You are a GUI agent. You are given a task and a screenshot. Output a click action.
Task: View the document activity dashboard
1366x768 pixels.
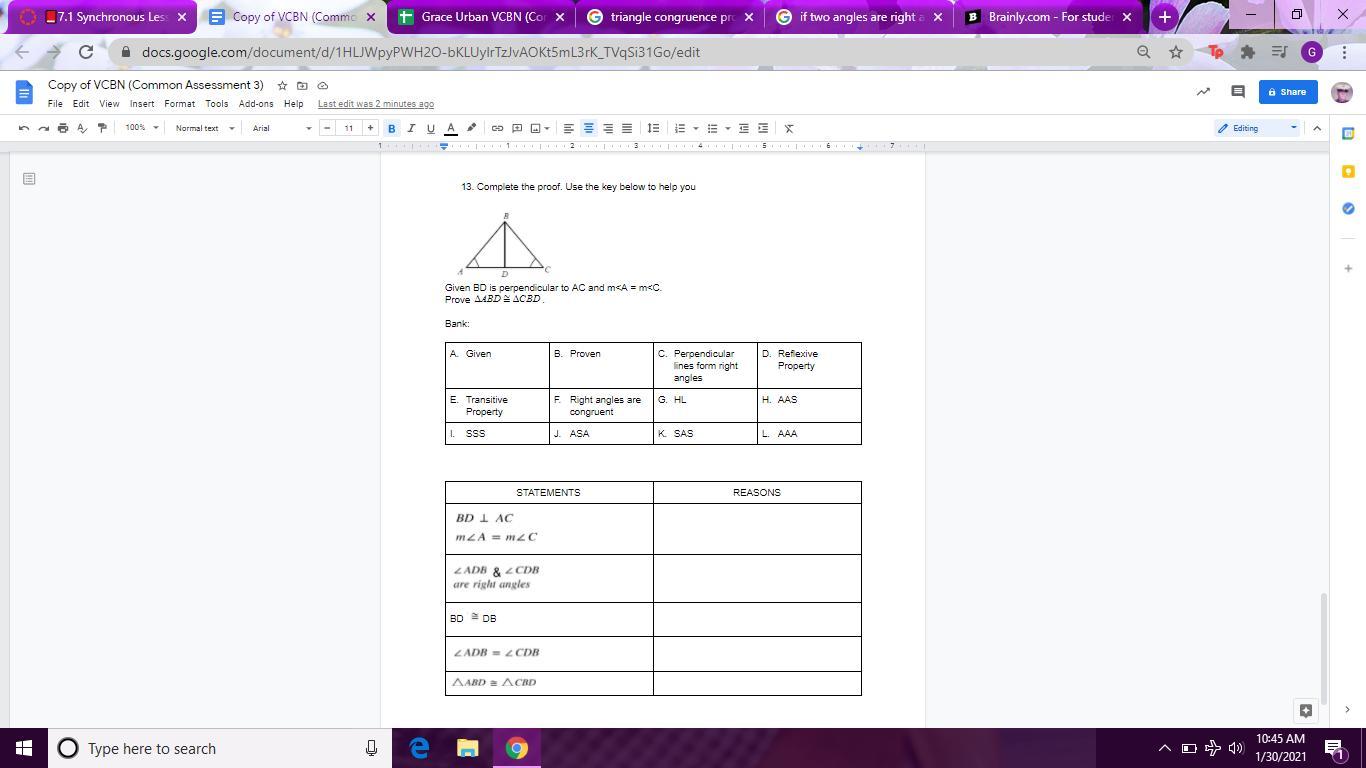click(1203, 92)
